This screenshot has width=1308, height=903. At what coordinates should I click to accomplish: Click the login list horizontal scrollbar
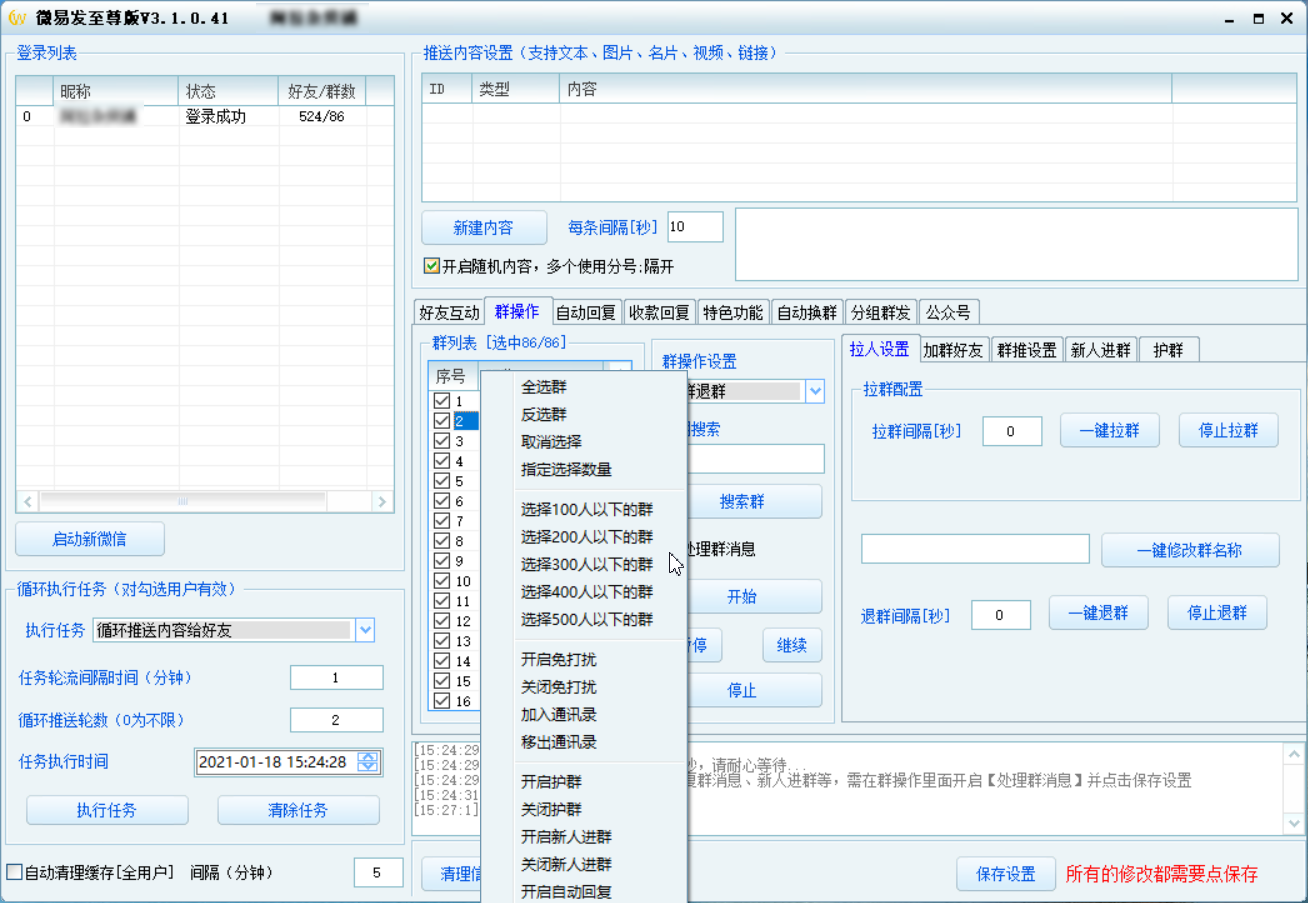click(205, 501)
